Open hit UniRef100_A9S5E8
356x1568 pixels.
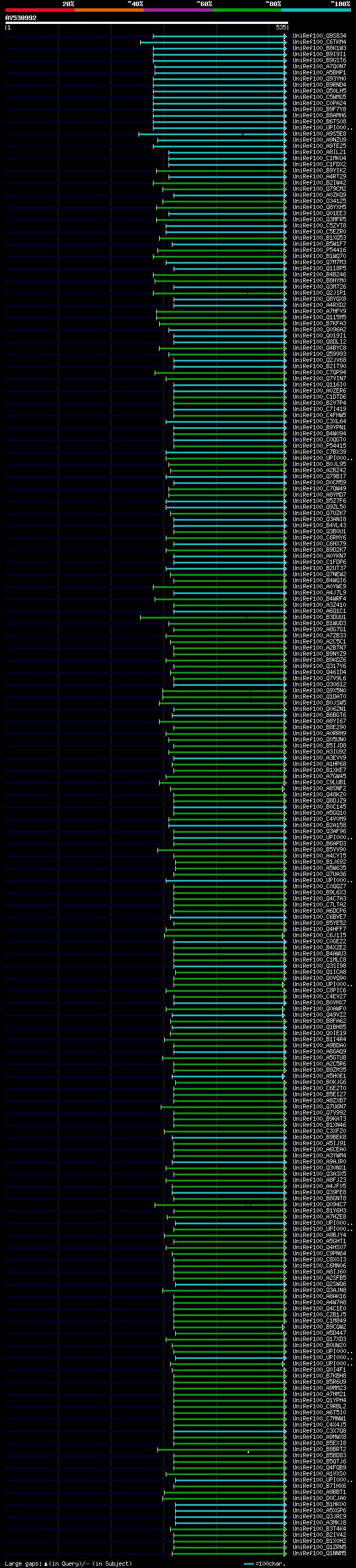319,134
